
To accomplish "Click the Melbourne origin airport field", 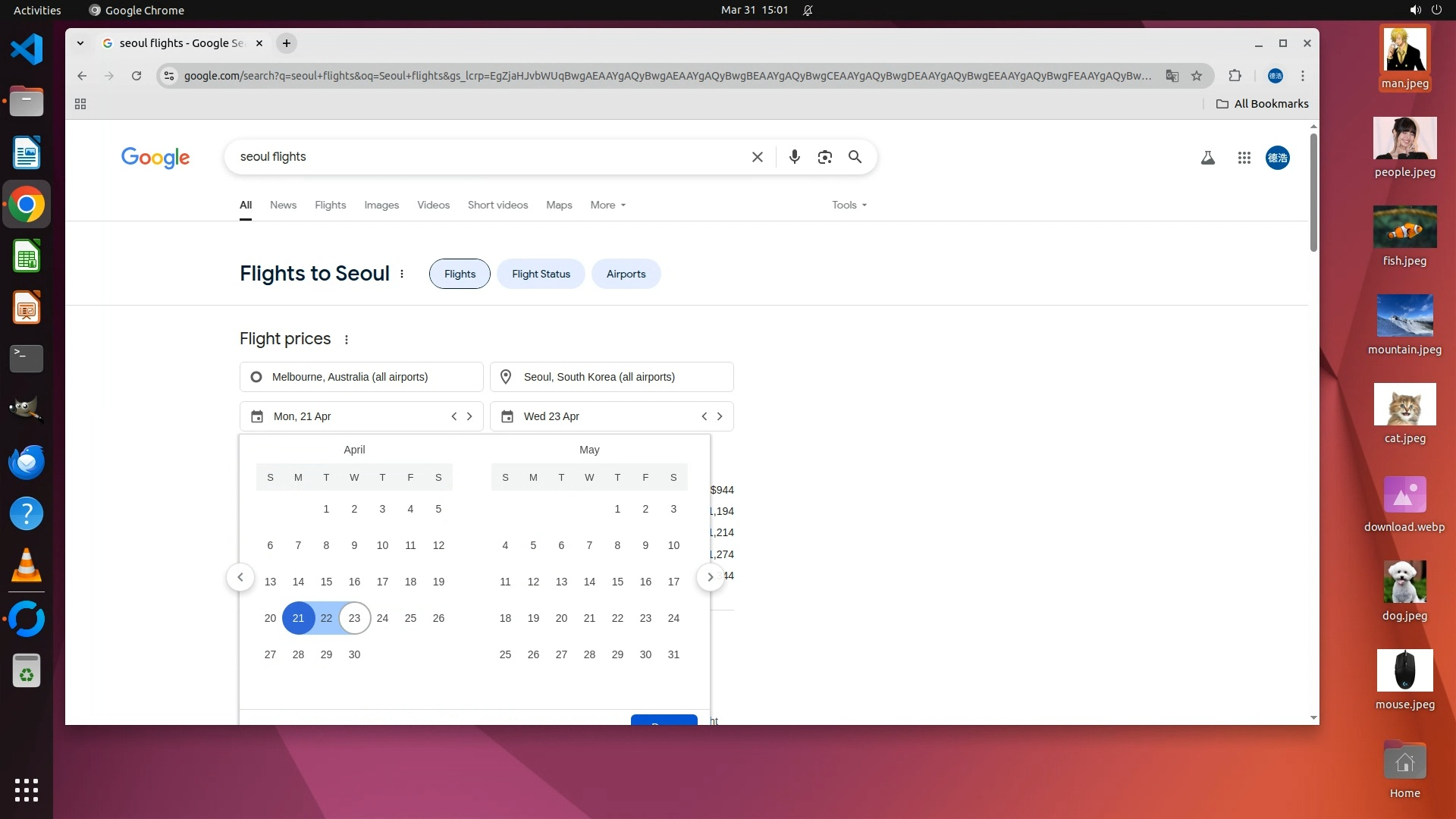I will pyautogui.click(x=361, y=377).
